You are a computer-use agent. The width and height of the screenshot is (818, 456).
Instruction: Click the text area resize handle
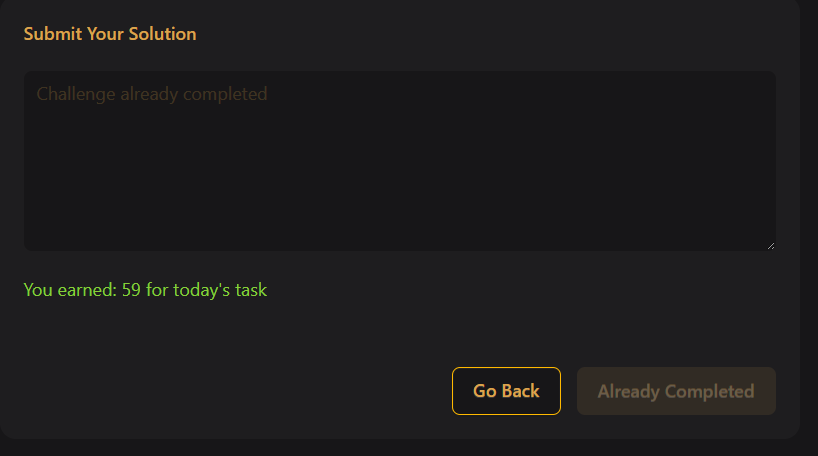pyautogui.click(x=769, y=244)
